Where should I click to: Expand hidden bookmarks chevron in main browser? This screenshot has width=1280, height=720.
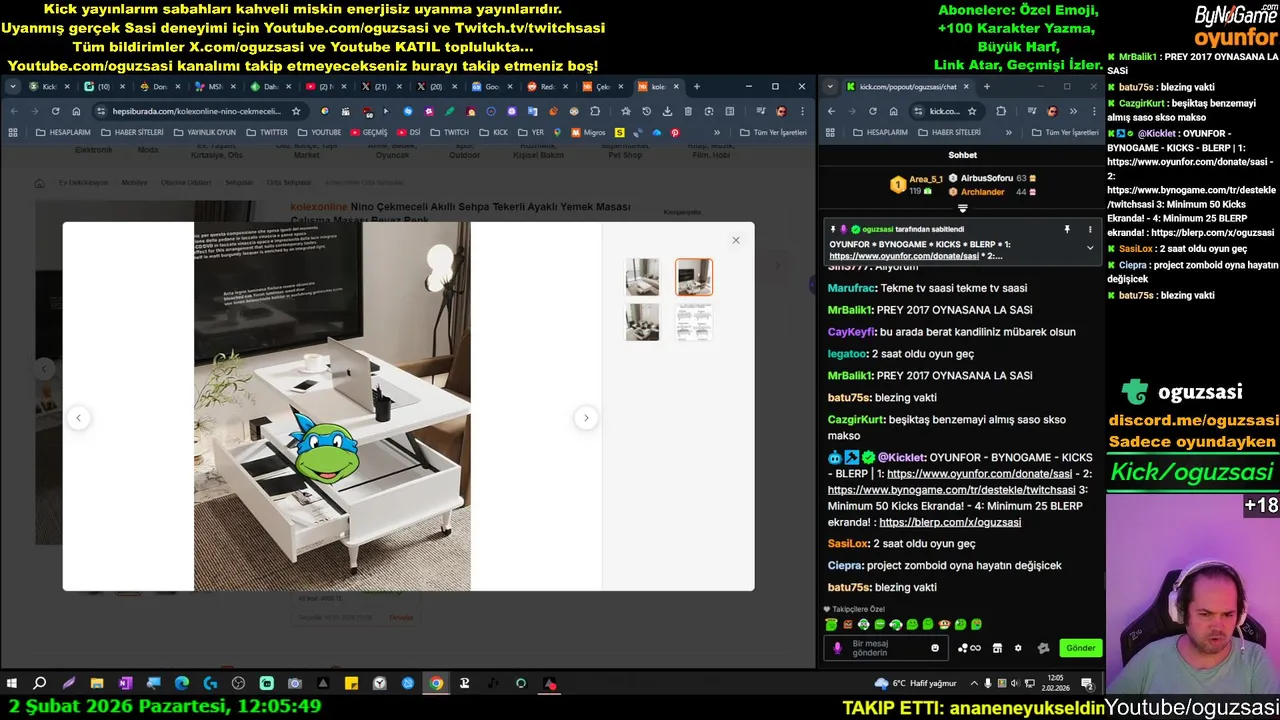[717, 132]
